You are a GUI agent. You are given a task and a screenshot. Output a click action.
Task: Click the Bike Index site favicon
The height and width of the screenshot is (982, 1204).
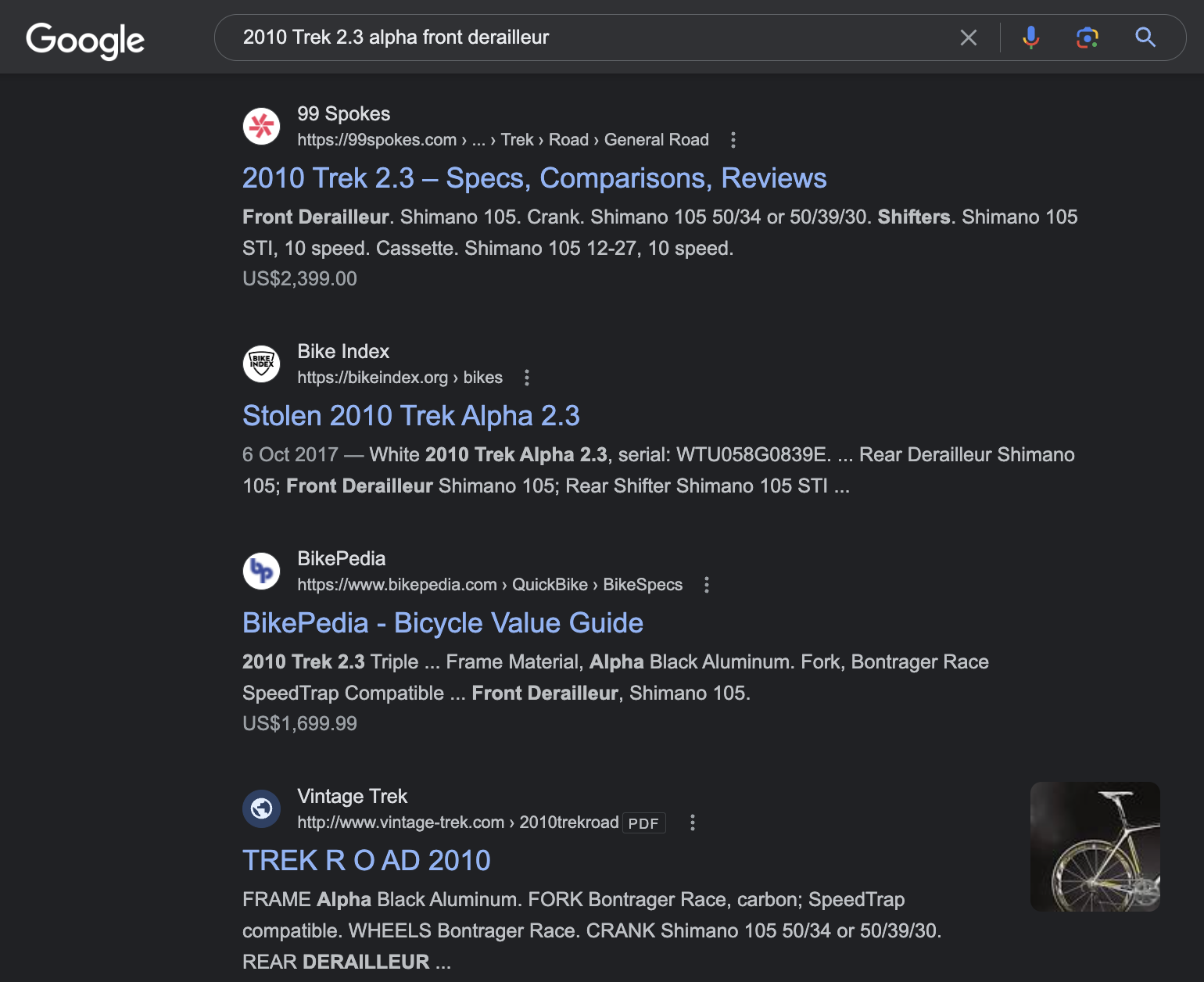tap(262, 364)
